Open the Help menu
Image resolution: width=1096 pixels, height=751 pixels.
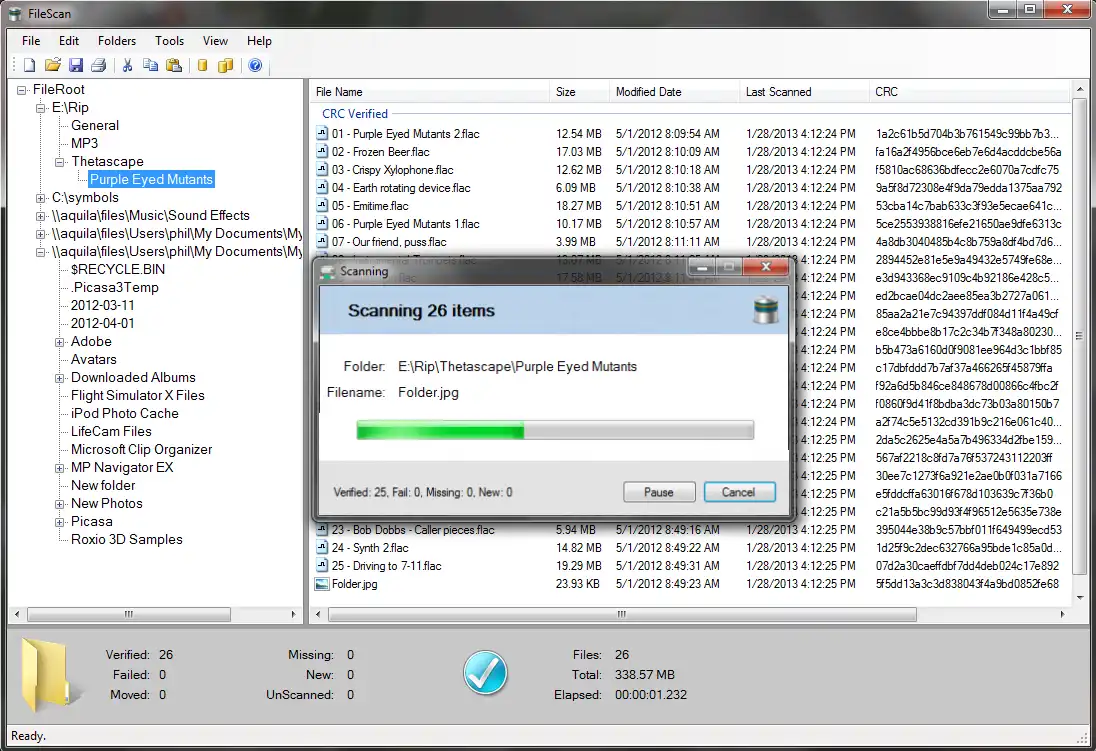coord(259,41)
